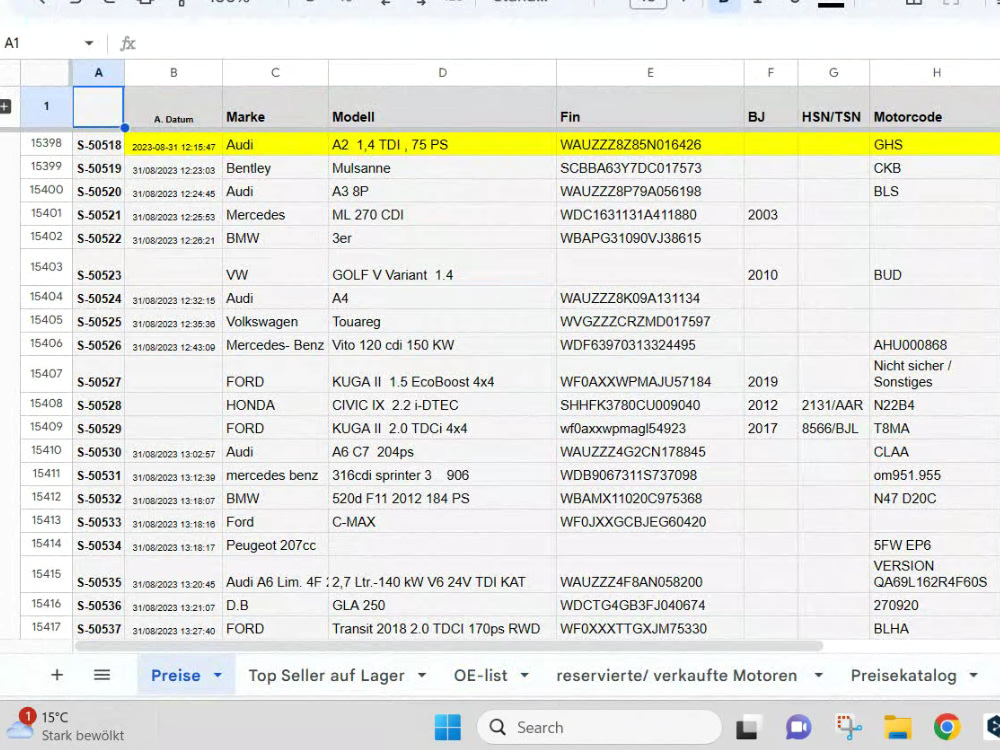Show the all sheets list icon

[x=102, y=675]
